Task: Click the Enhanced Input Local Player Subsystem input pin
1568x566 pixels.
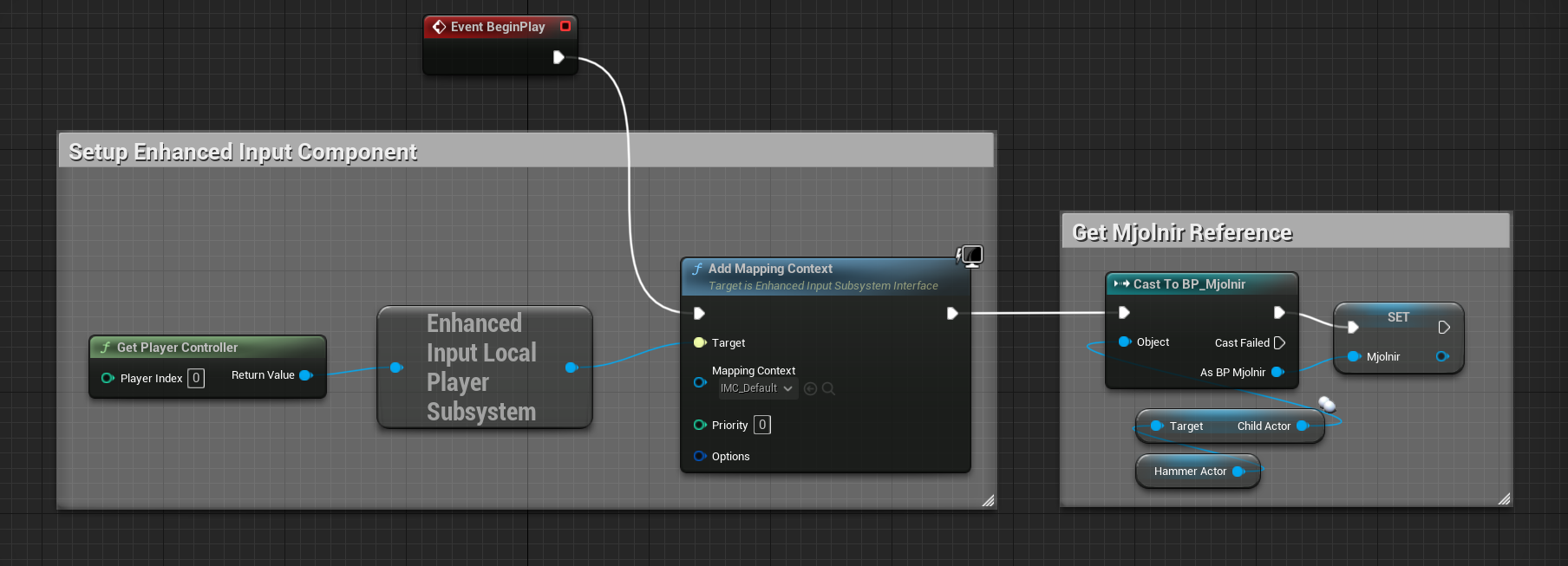Action: pos(396,368)
